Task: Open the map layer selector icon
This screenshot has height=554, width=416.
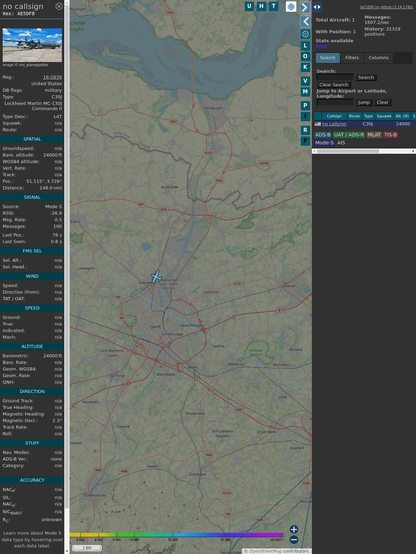Action: point(291,7)
